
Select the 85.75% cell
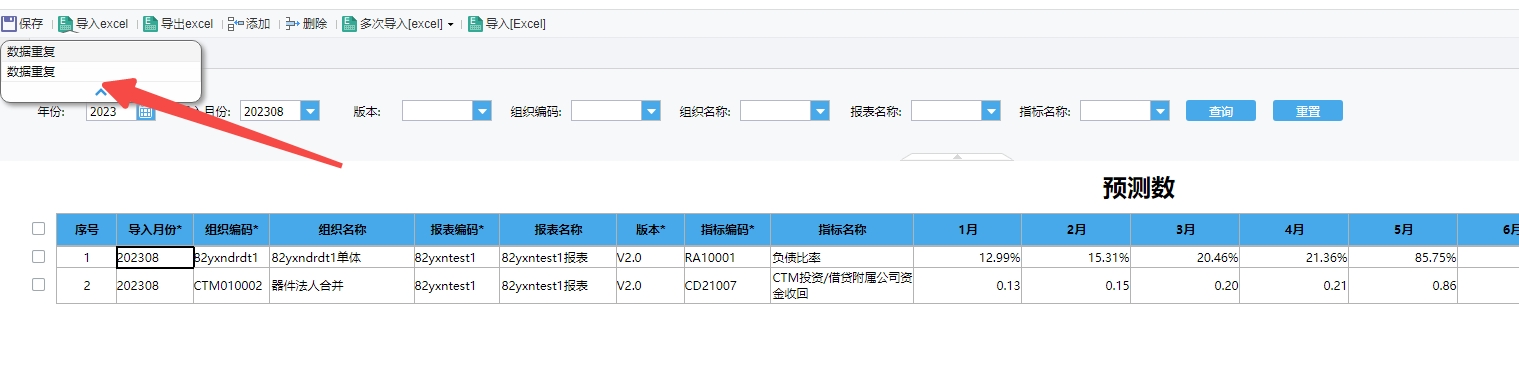pyautogui.click(x=1403, y=257)
